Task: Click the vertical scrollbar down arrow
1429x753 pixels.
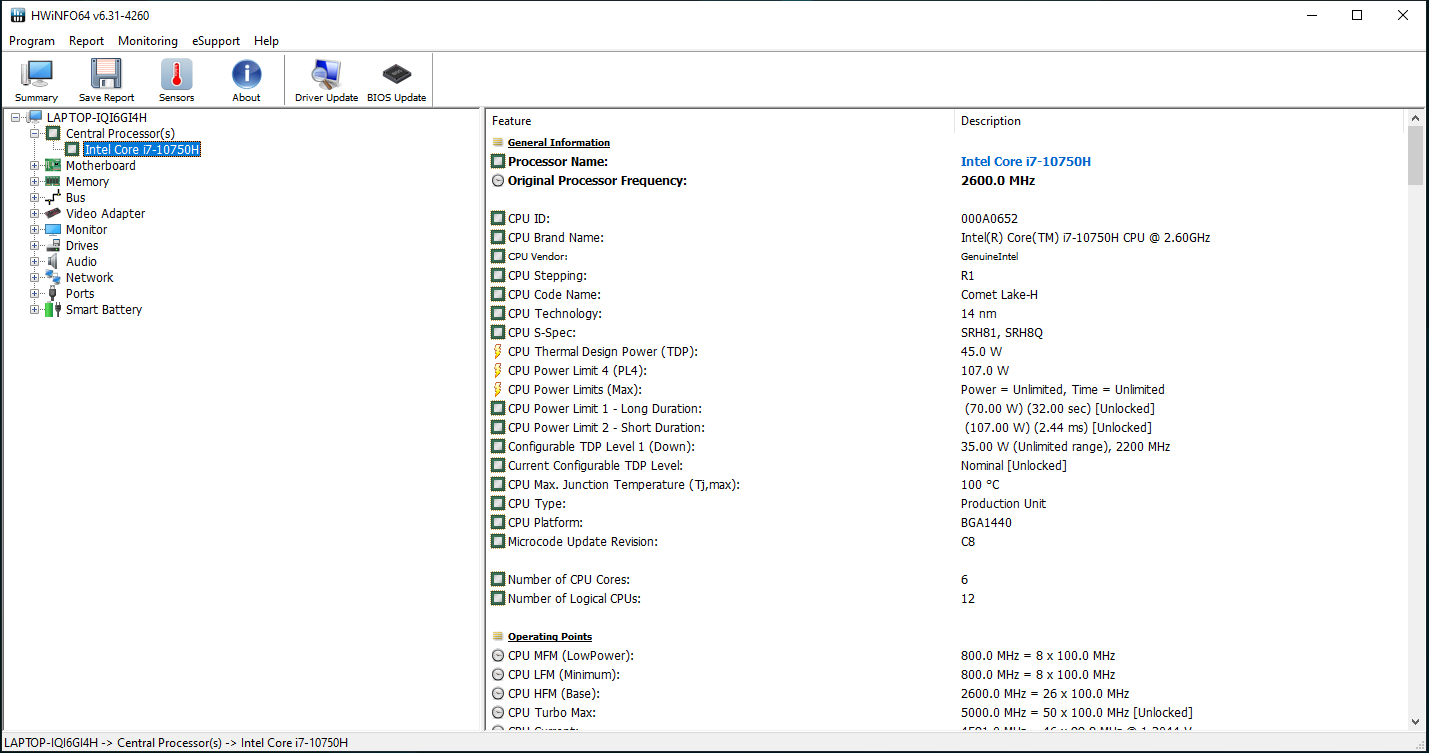Action: (1415, 721)
